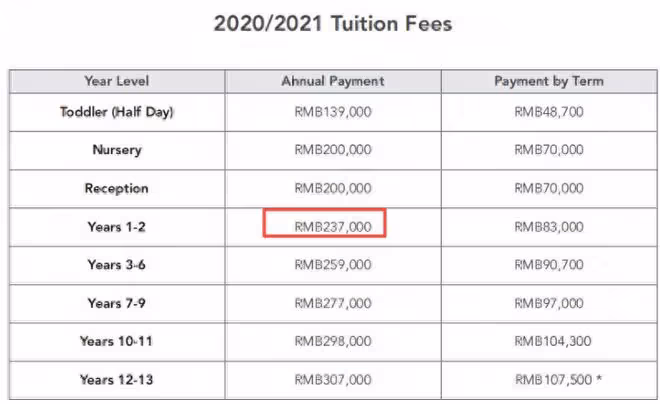Screen dimensions: 660x404
Task: Click the Toddler (Half Day) row label
Action: pyautogui.click(x=117, y=112)
